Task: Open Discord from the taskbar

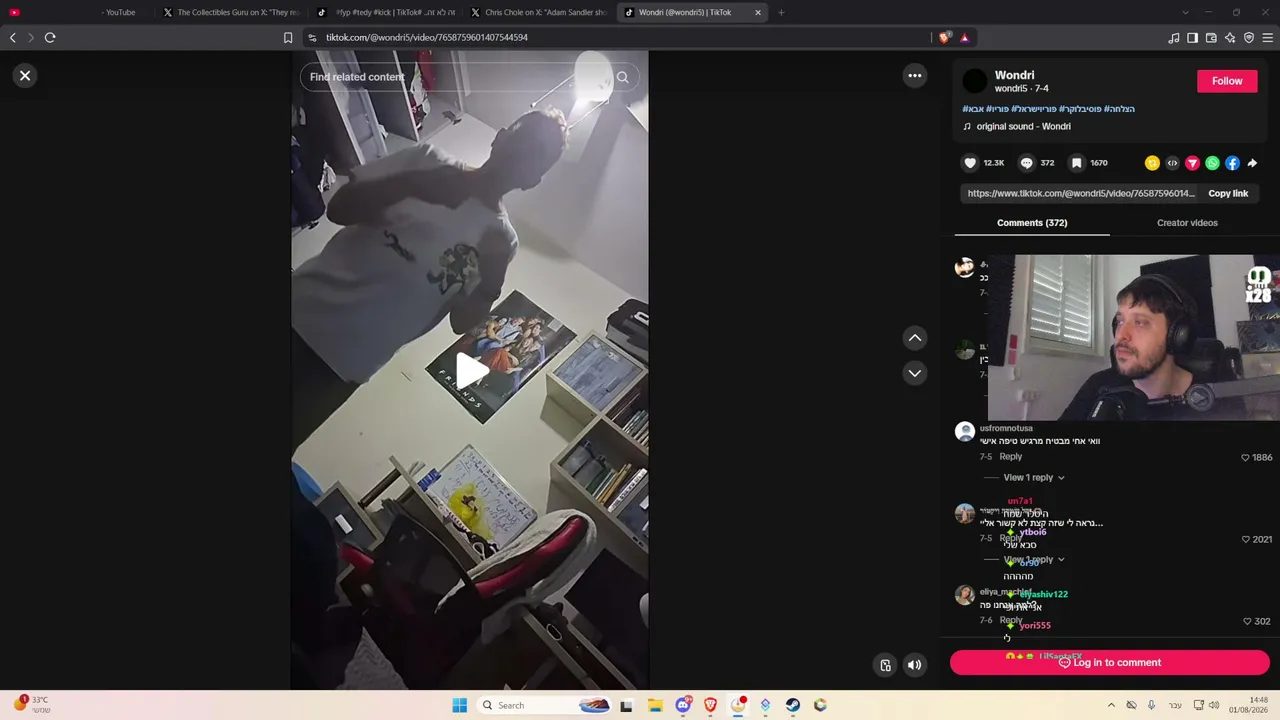Action: pos(683,705)
